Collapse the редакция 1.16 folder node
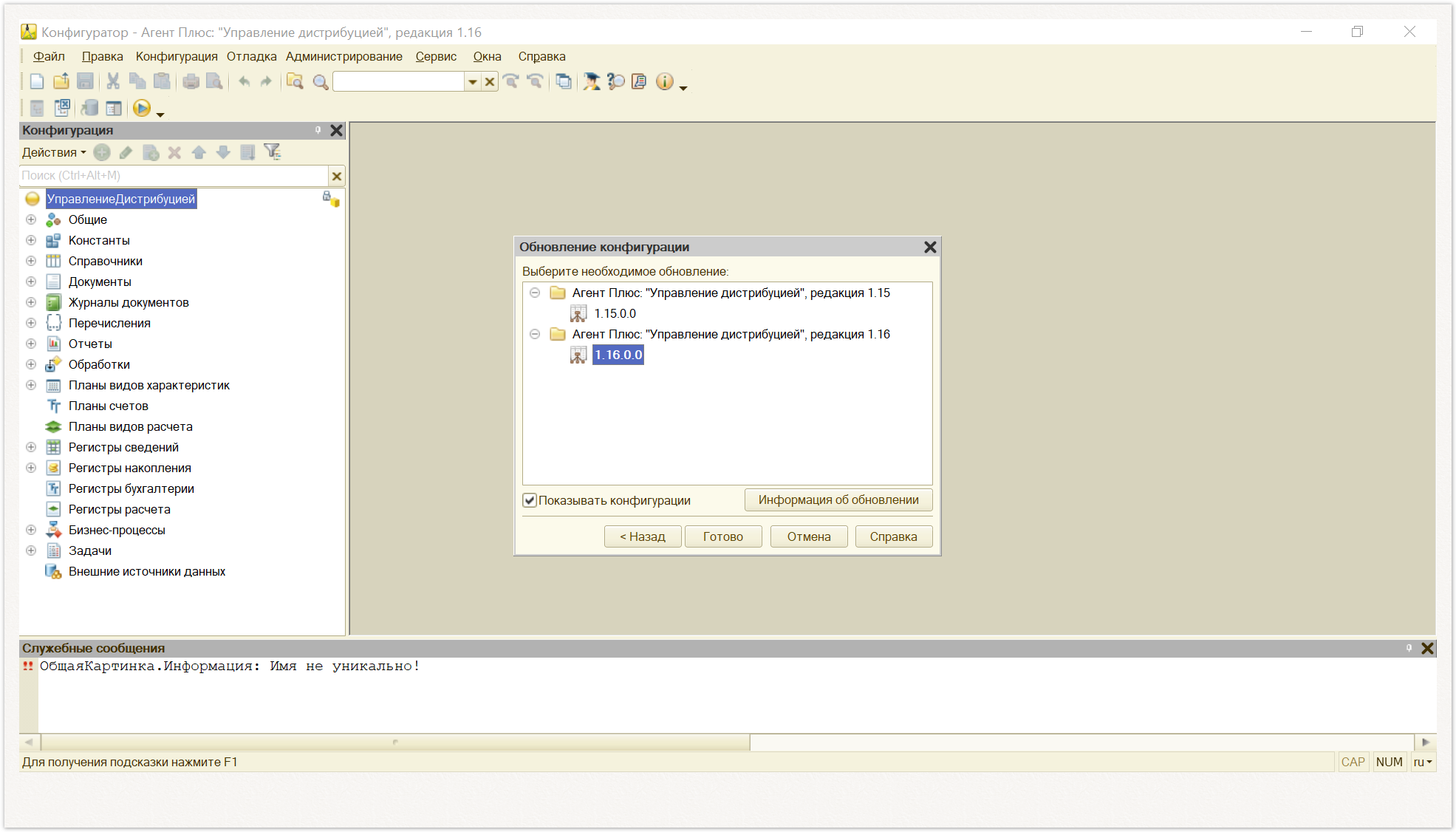The height and width of the screenshot is (832, 1456). click(535, 334)
